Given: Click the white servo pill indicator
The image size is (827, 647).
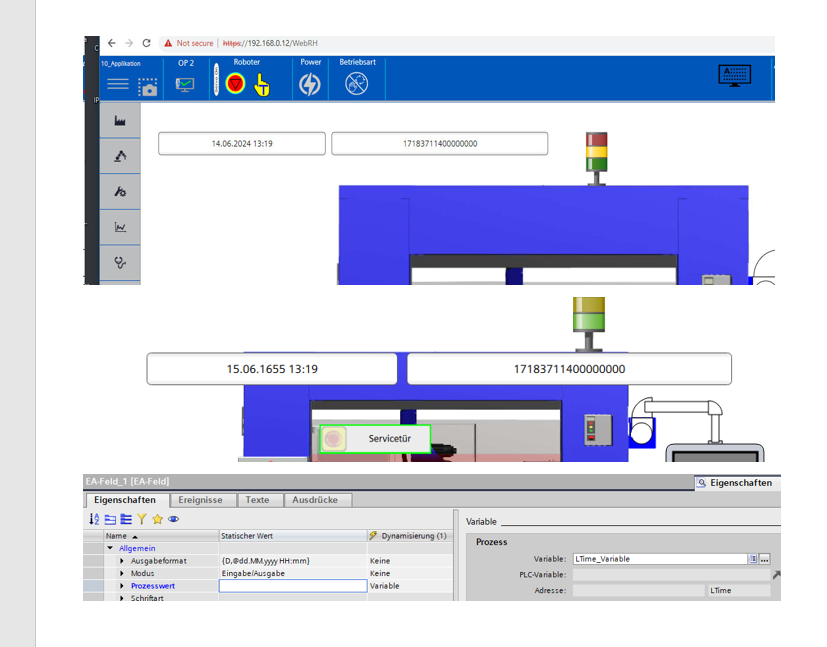Looking at the screenshot, I should pos(216,80).
